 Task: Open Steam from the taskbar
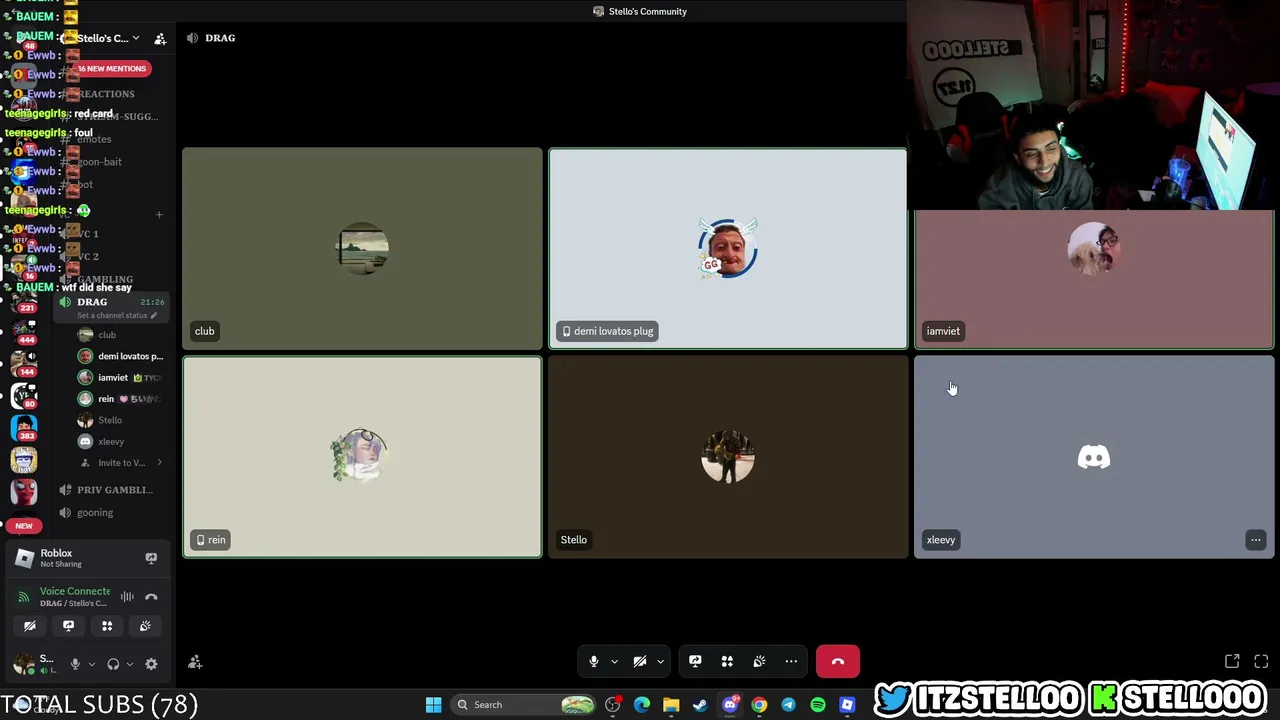point(700,705)
